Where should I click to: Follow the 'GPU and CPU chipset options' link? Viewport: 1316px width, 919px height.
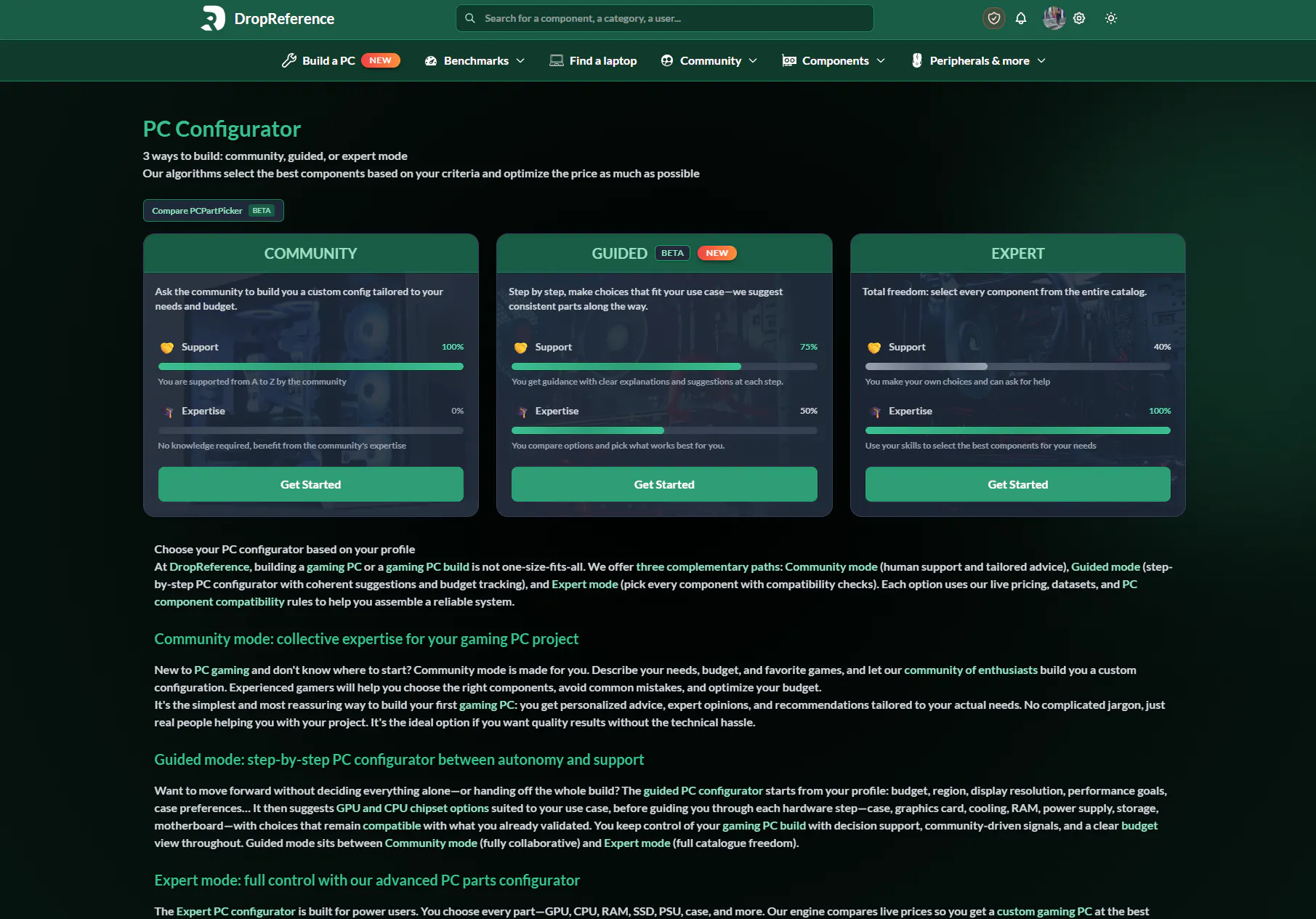(x=413, y=808)
